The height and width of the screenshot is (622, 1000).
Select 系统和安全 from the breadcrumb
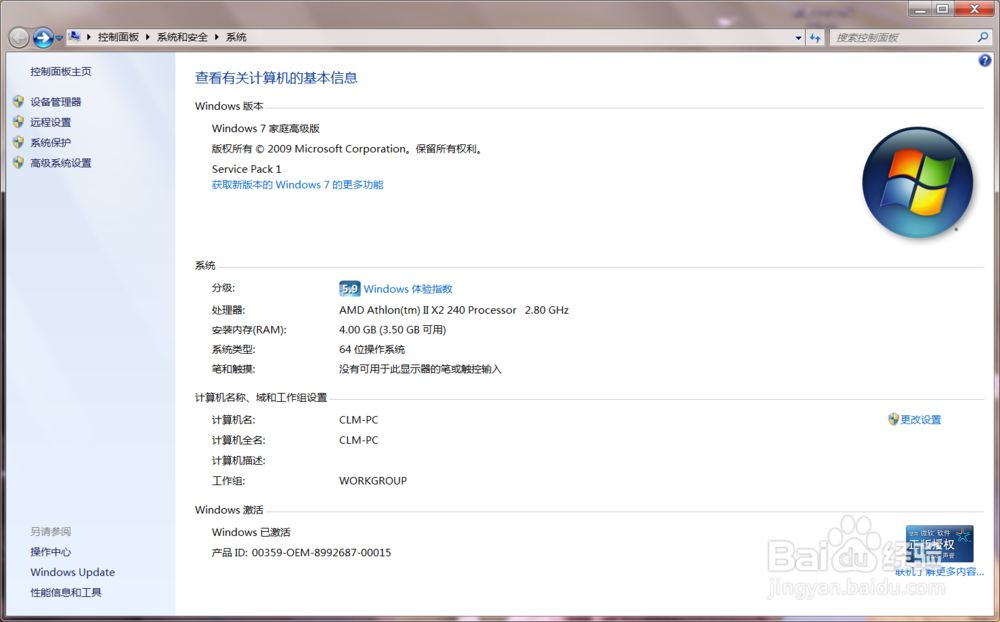pyautogui.click(x=185, y=37)
